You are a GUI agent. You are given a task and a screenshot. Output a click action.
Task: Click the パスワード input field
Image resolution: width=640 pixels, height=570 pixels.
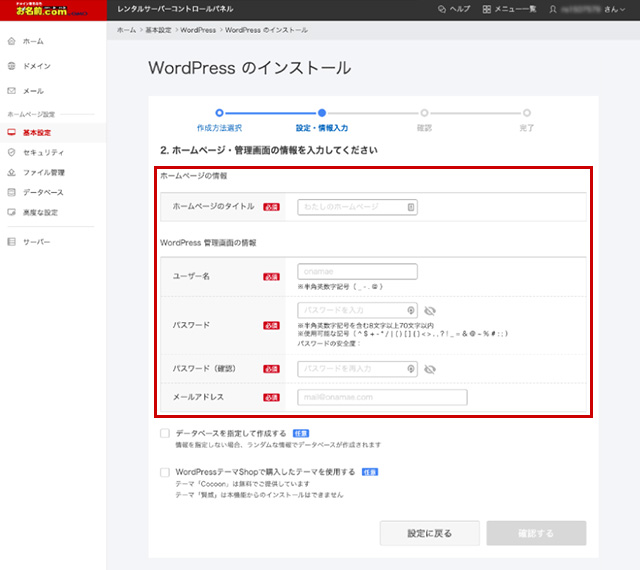pos(357,310)
